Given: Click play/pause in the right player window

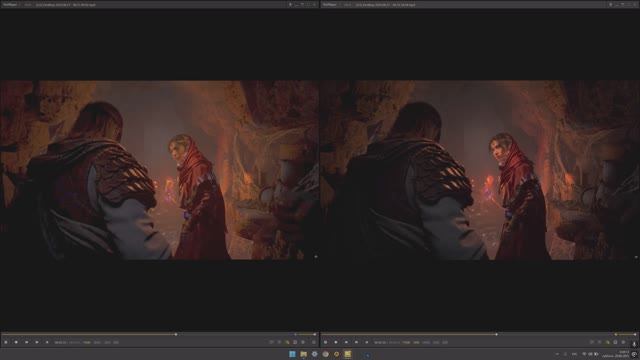Looking at the screenshot, I should (325, 342).
